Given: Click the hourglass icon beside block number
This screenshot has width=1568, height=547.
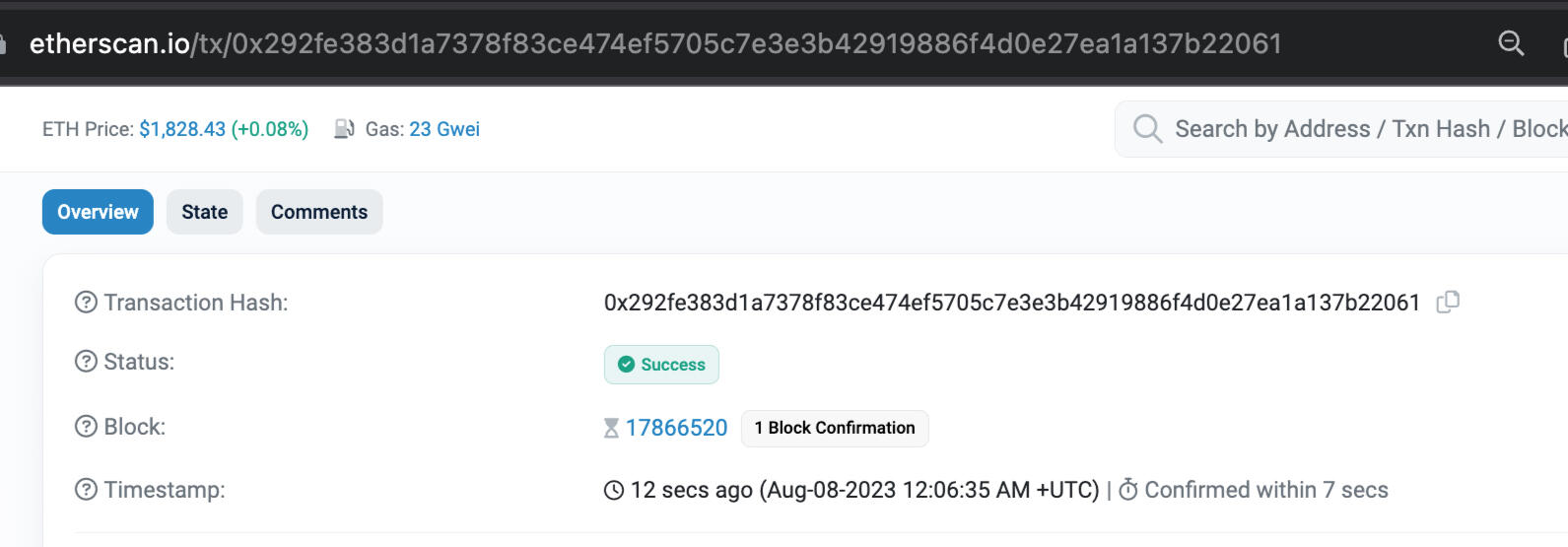Looking at the screenshot, I should pyautogui.click(x=612, y=428).
